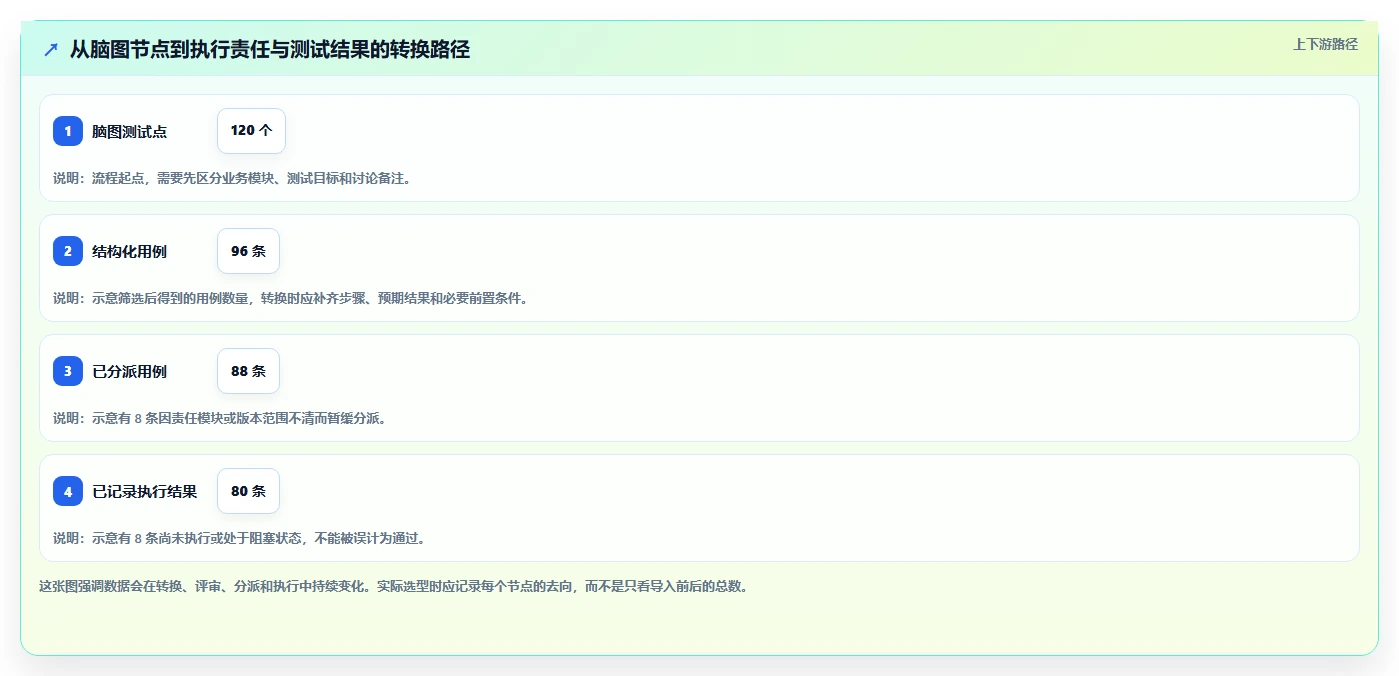Image resolution: width=1399 pixels, height=676 pixels.
Task: Click the 120 个 value chip
Action: coord(251,131)
